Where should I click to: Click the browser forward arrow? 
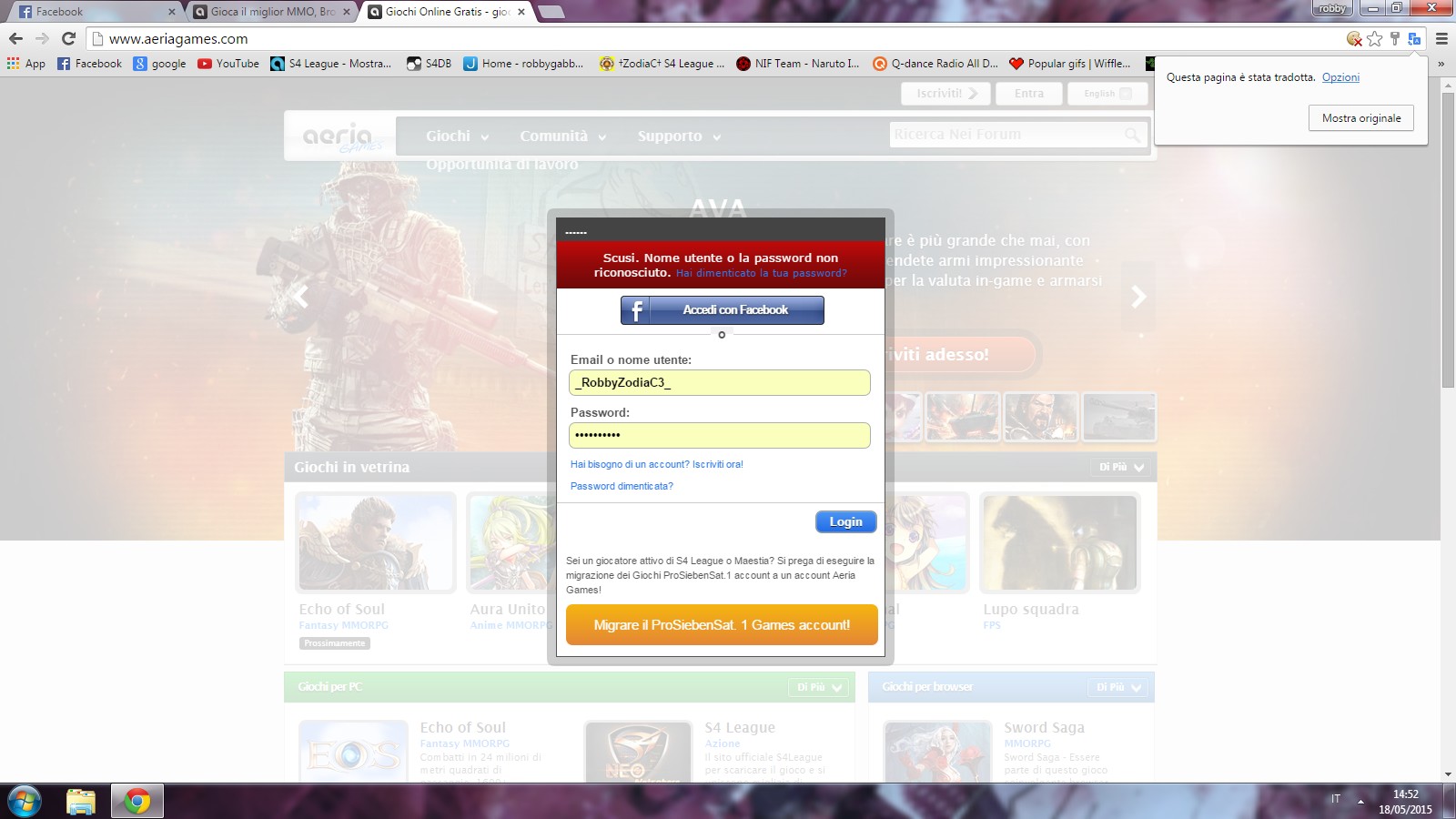pos(42,38)
